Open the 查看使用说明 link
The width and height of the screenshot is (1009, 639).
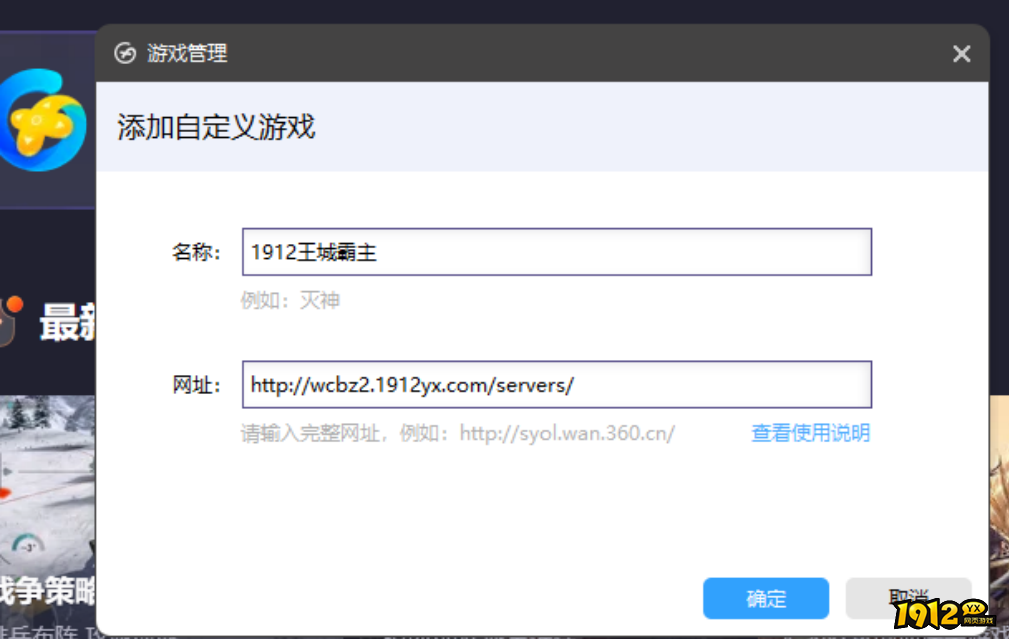[810, 433]
